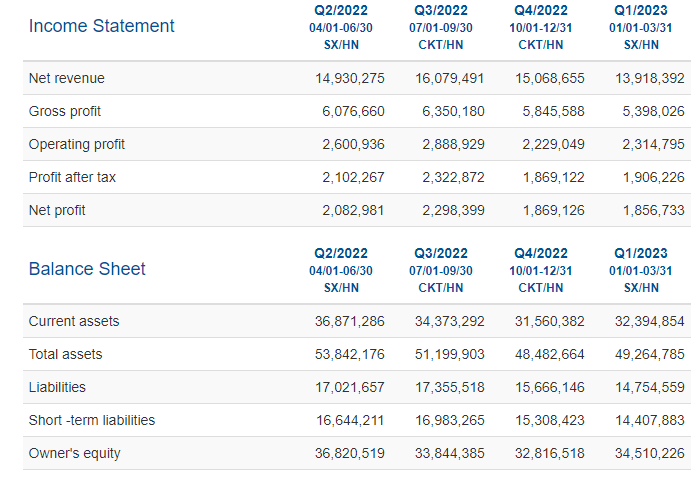The image size is (700, 477).
Task: Select Q1/2023 column header in Balance Sheet
Action: 641,253
